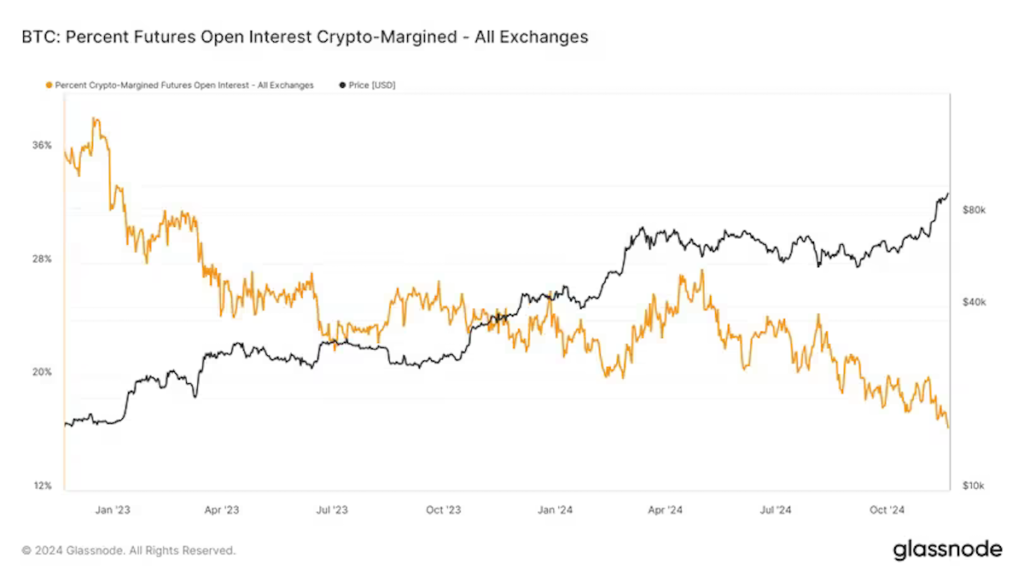
Task: Click the $10k price axis label
Action: (x=974, y=486)
